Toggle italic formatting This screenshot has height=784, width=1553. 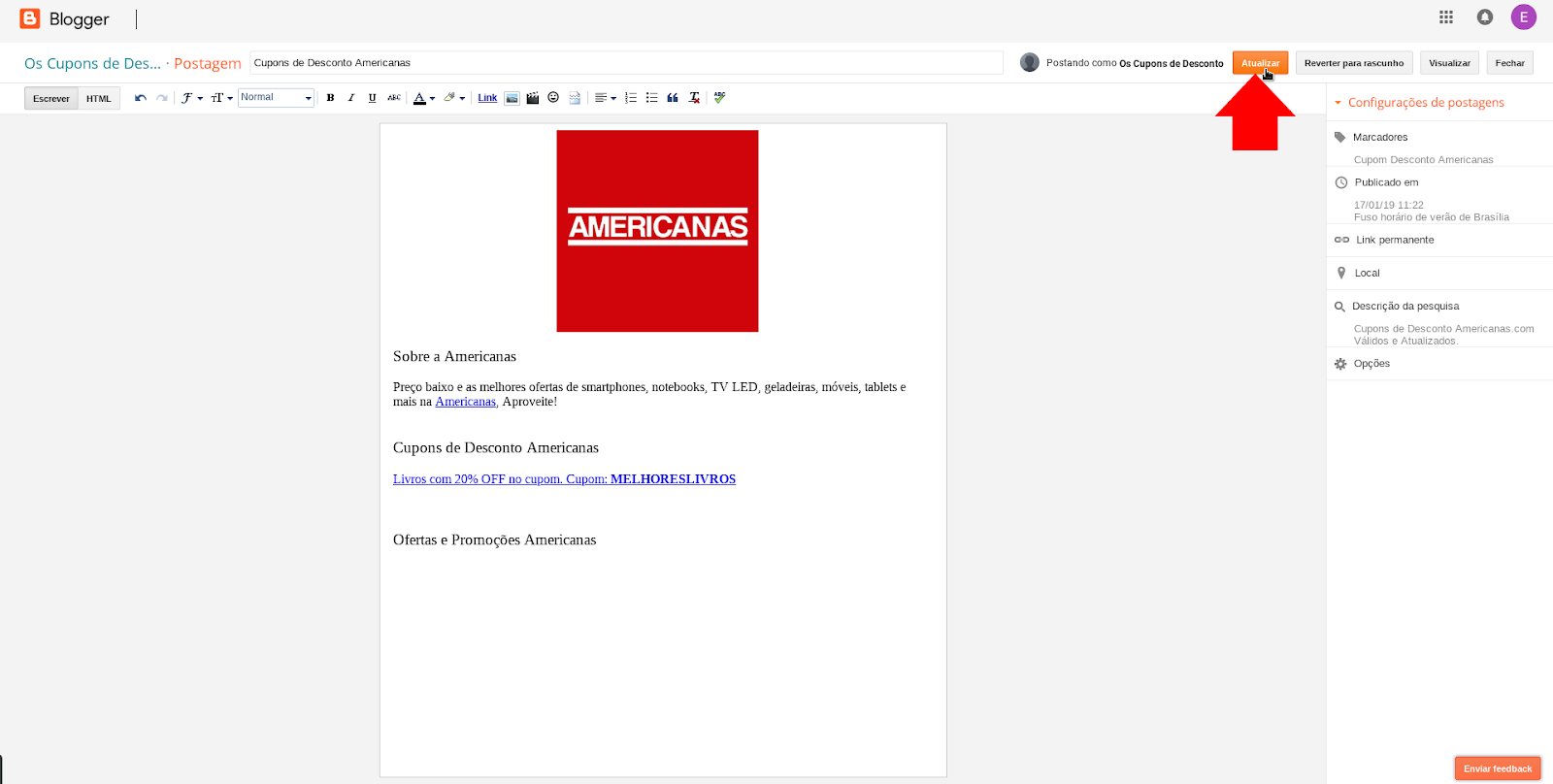tap(351, 98)
